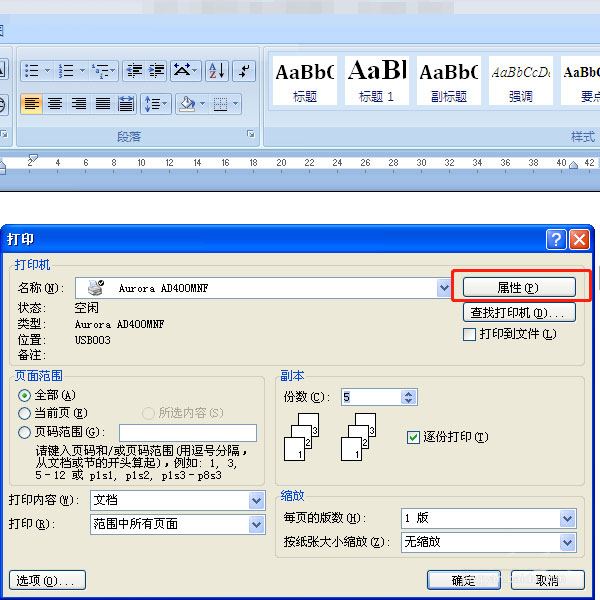Increase paragraph indent
This screenshot has width=600, height=600.
tap(156, 71)
